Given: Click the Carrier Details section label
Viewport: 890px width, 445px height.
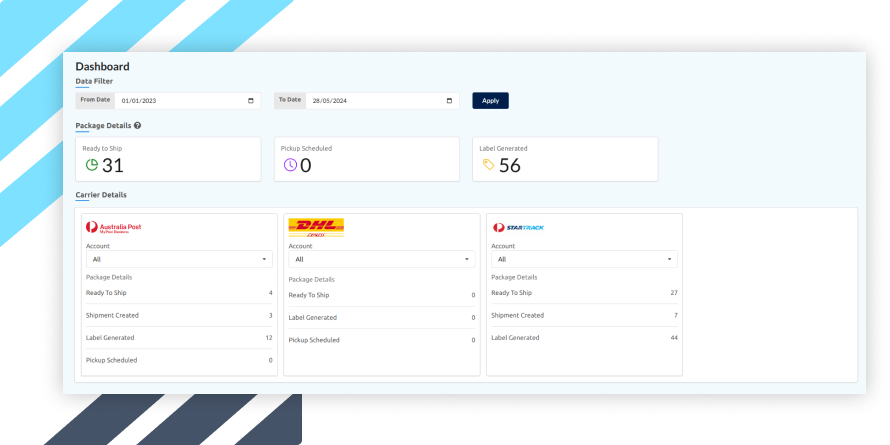Looking at the screenshot, I should pyautogui.click(x=101, y=195).
